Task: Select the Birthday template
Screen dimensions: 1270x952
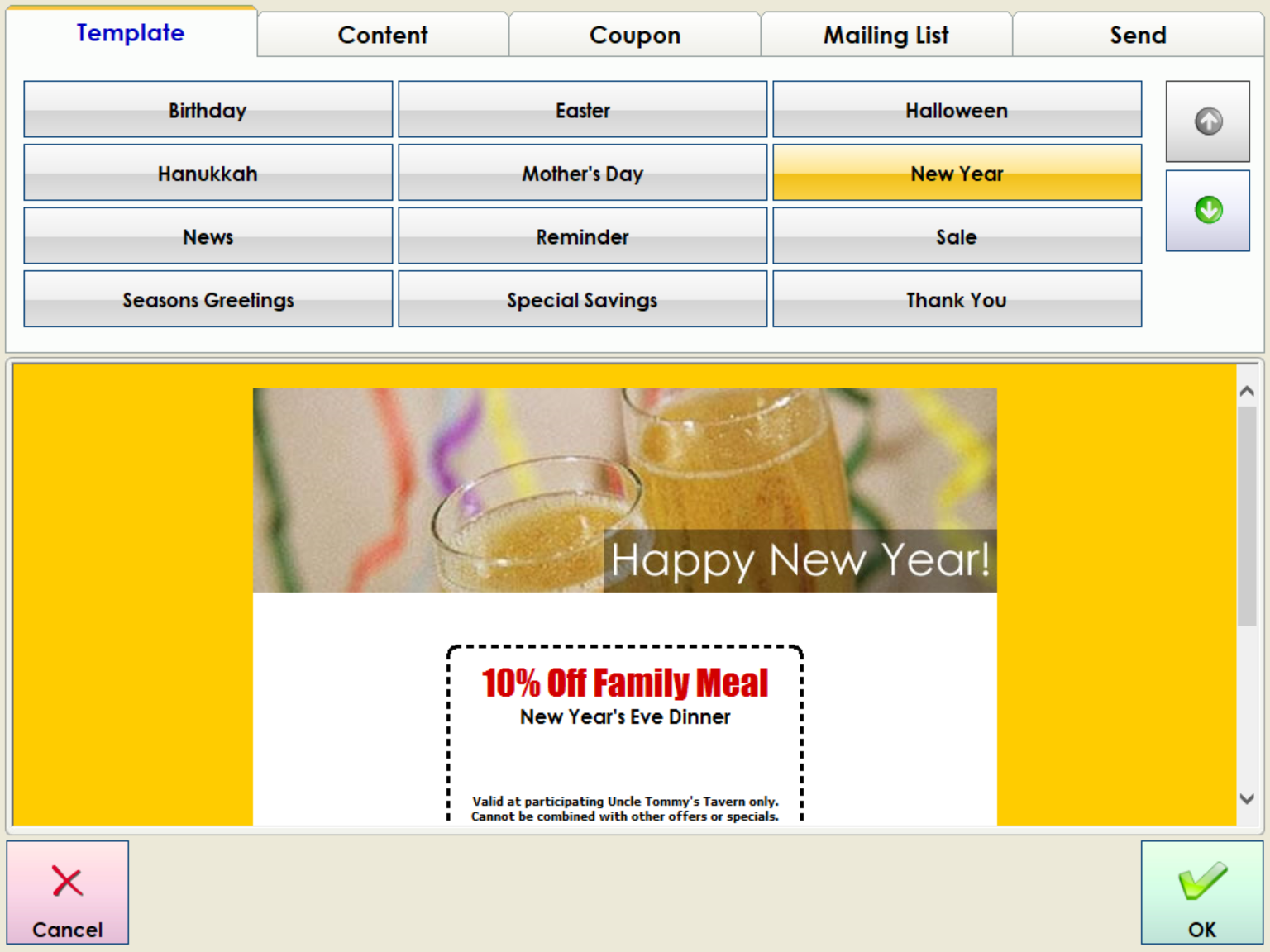Action: point(208,109)
